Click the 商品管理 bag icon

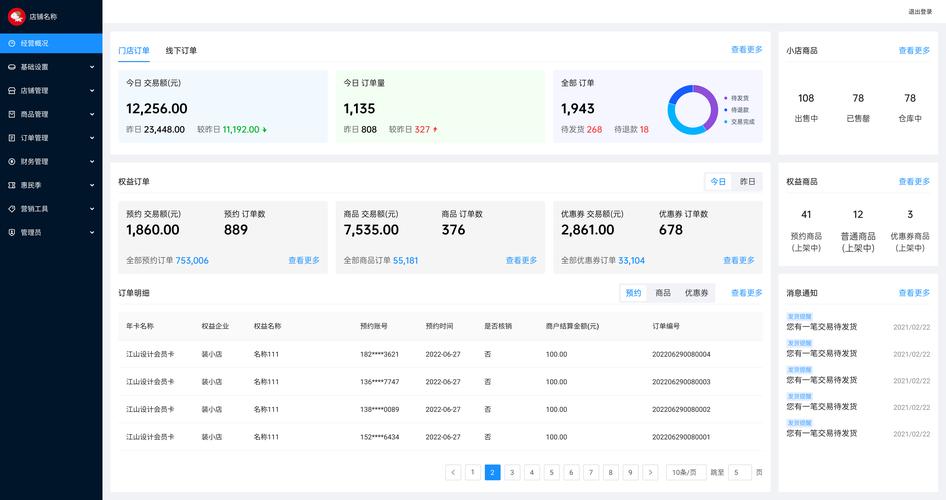click(x=12, y=114)
